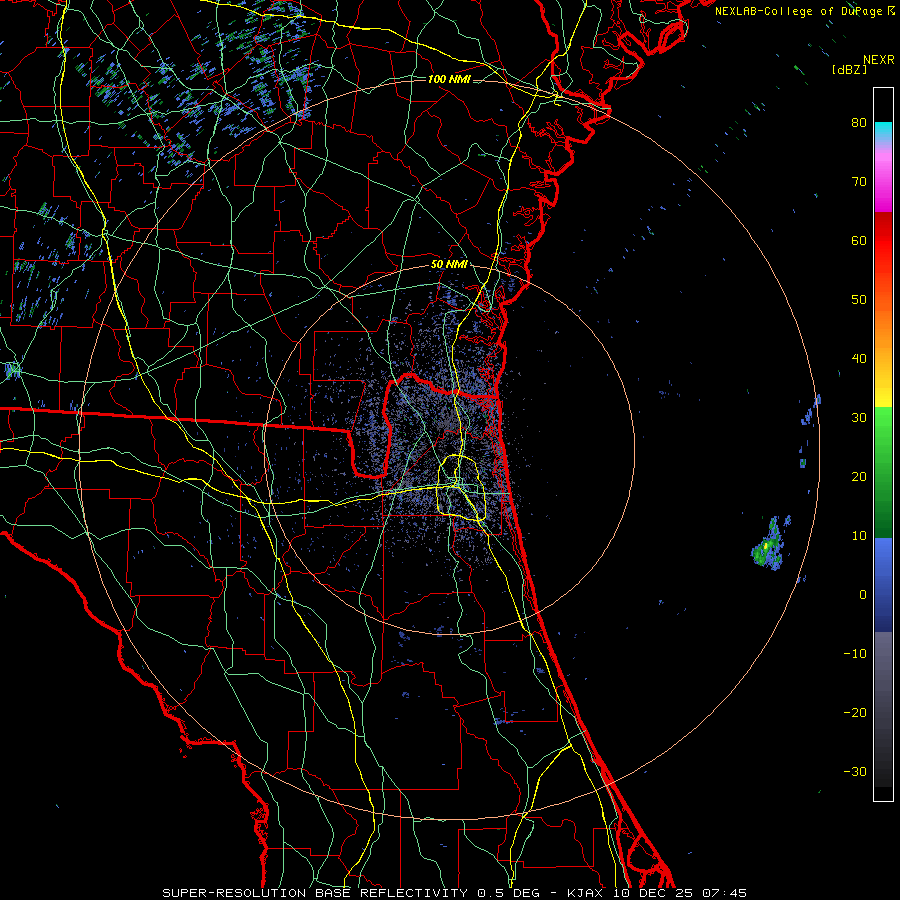Screen dimensions: 900x900
Task: Click the 80 value on the dBZ scale
Action: click(859, 122)
